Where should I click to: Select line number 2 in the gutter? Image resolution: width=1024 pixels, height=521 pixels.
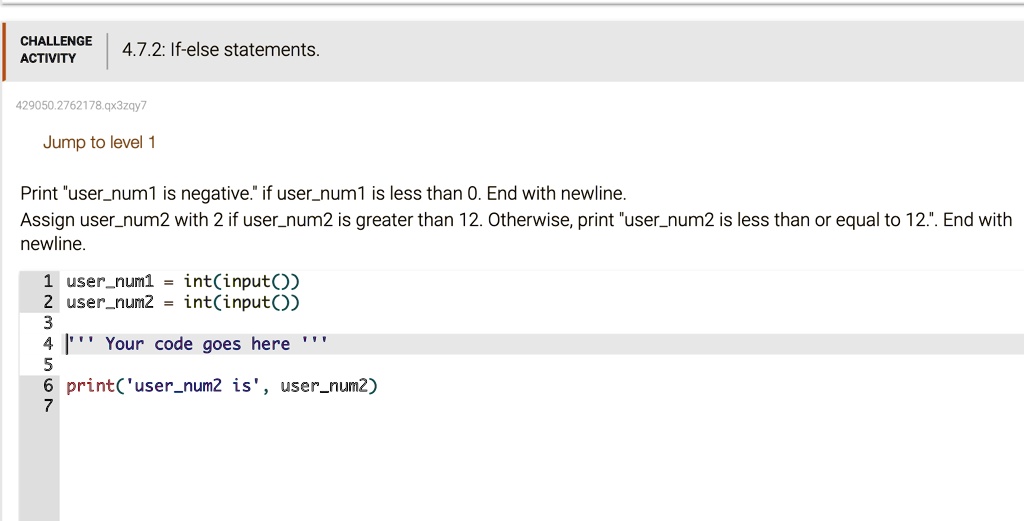47,302
